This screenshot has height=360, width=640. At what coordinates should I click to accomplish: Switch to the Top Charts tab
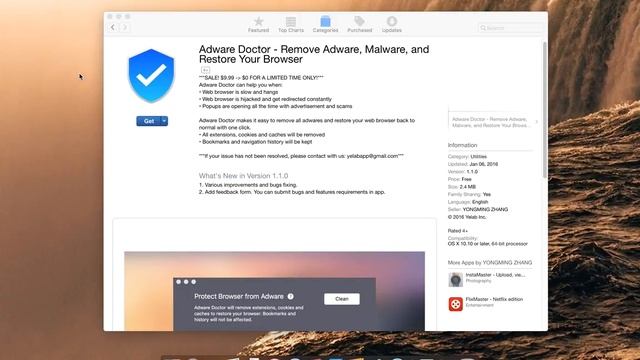pos(291,24)
